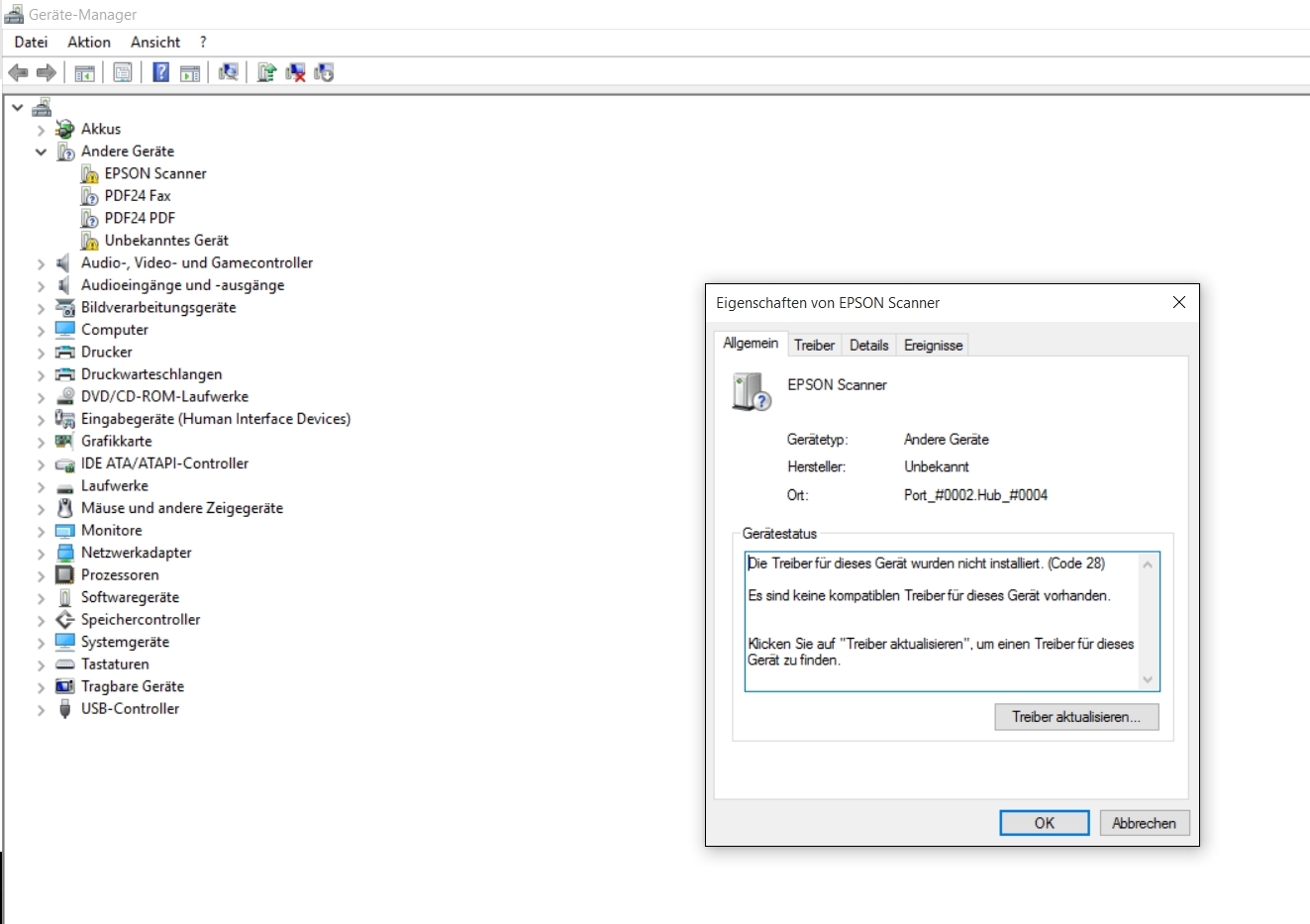1310x924 pixels.
Task: Click the DVD/CD-ROM-Laufwerke disc icon
Action: coord(65,396)
